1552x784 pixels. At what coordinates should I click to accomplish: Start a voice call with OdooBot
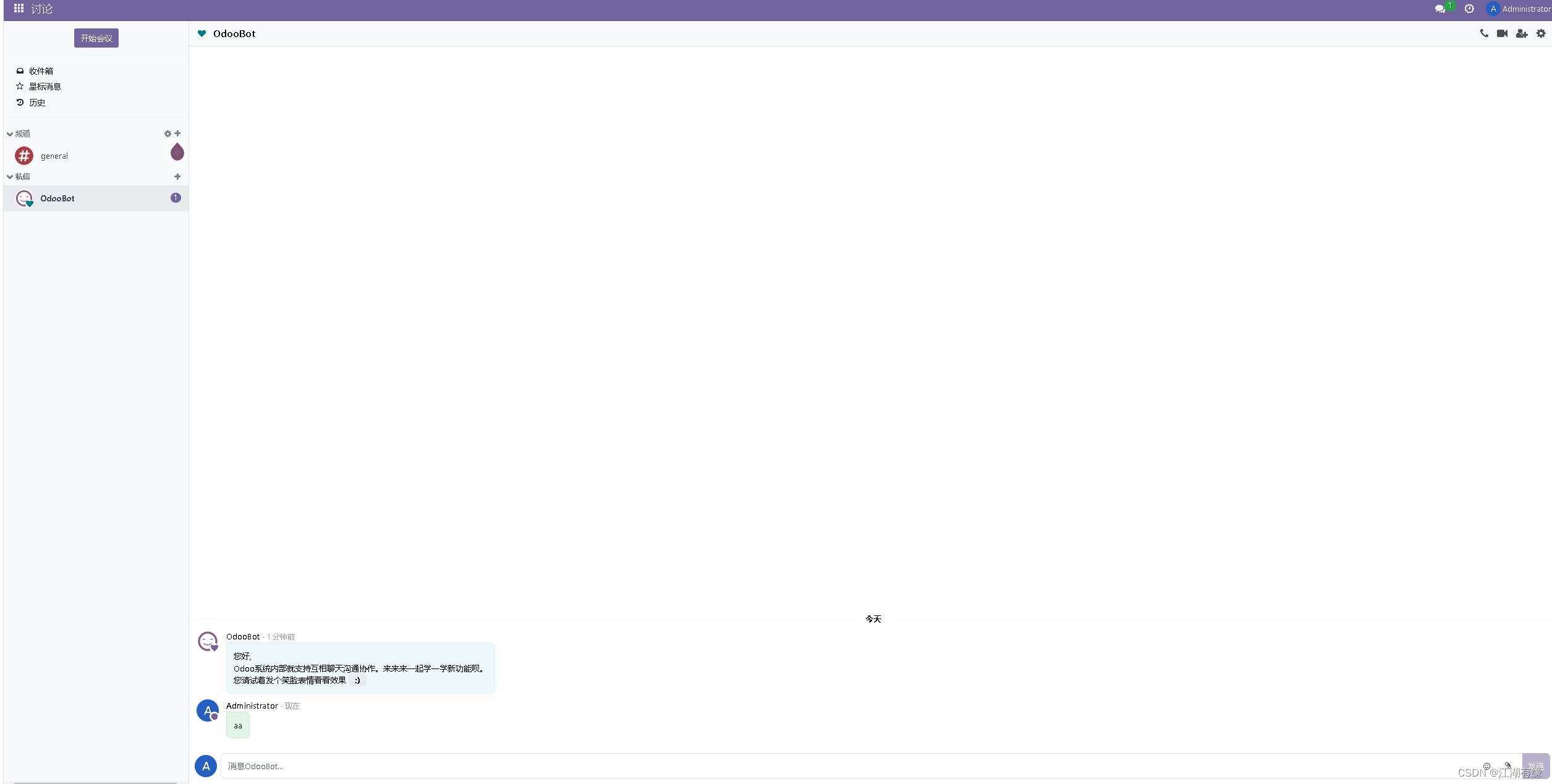click(1484, 33)
